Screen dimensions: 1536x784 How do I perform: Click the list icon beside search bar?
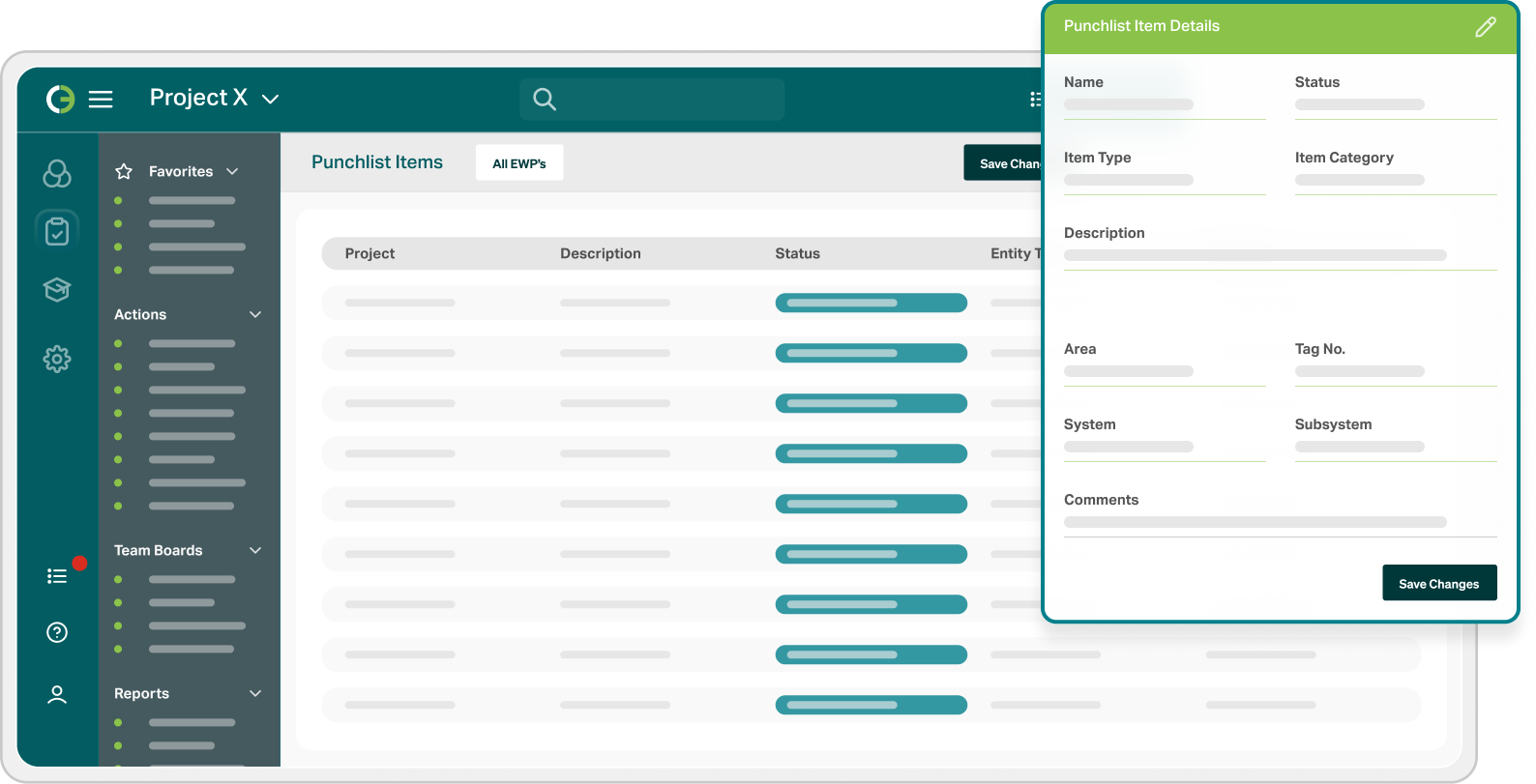click(x=1035, y=100)
